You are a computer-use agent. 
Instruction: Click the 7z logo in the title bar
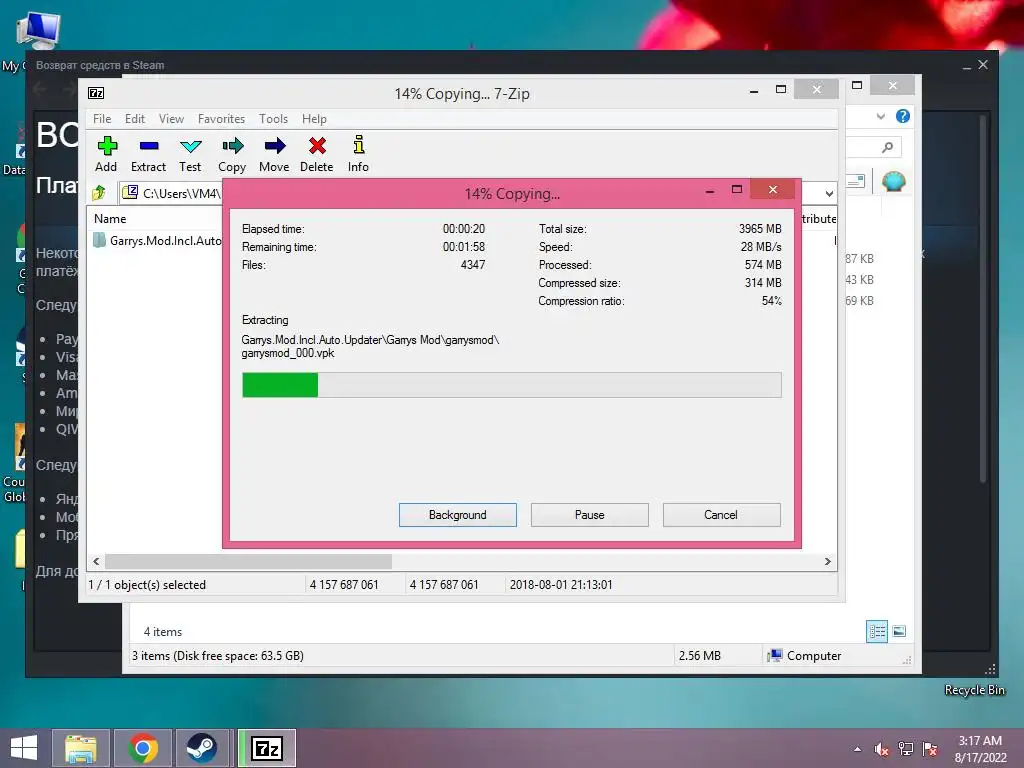click(x=96, y=93)
